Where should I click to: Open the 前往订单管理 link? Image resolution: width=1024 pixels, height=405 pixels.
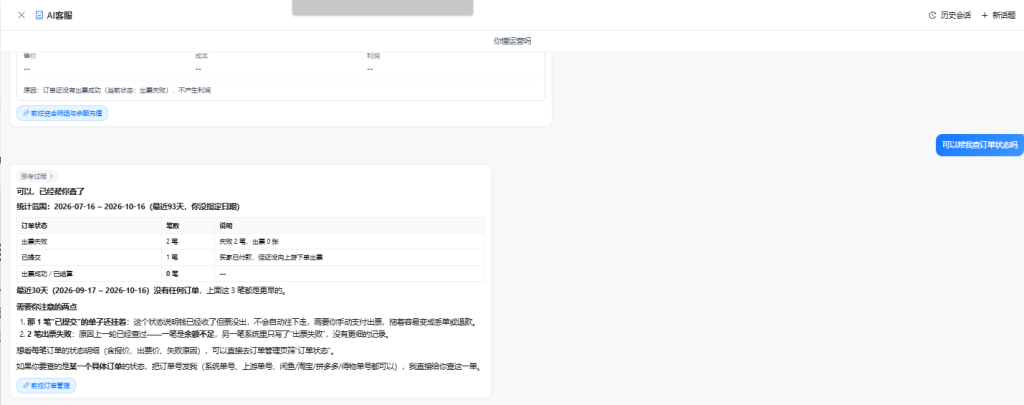click(x=46, y=385)
